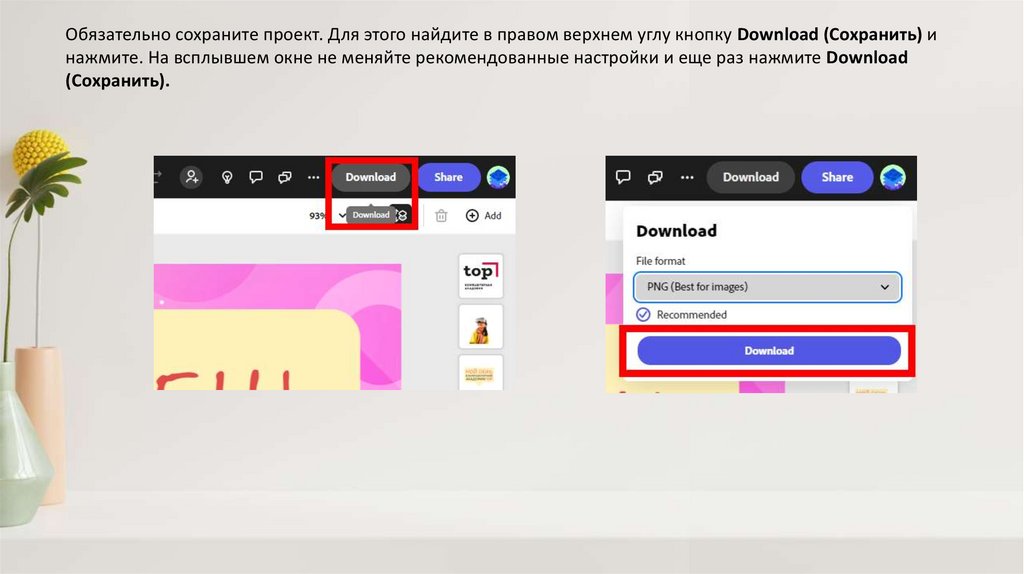Click the Add page button
Image resolution: width=1024 pixels, height=574 pixels.
pos(483,215)
